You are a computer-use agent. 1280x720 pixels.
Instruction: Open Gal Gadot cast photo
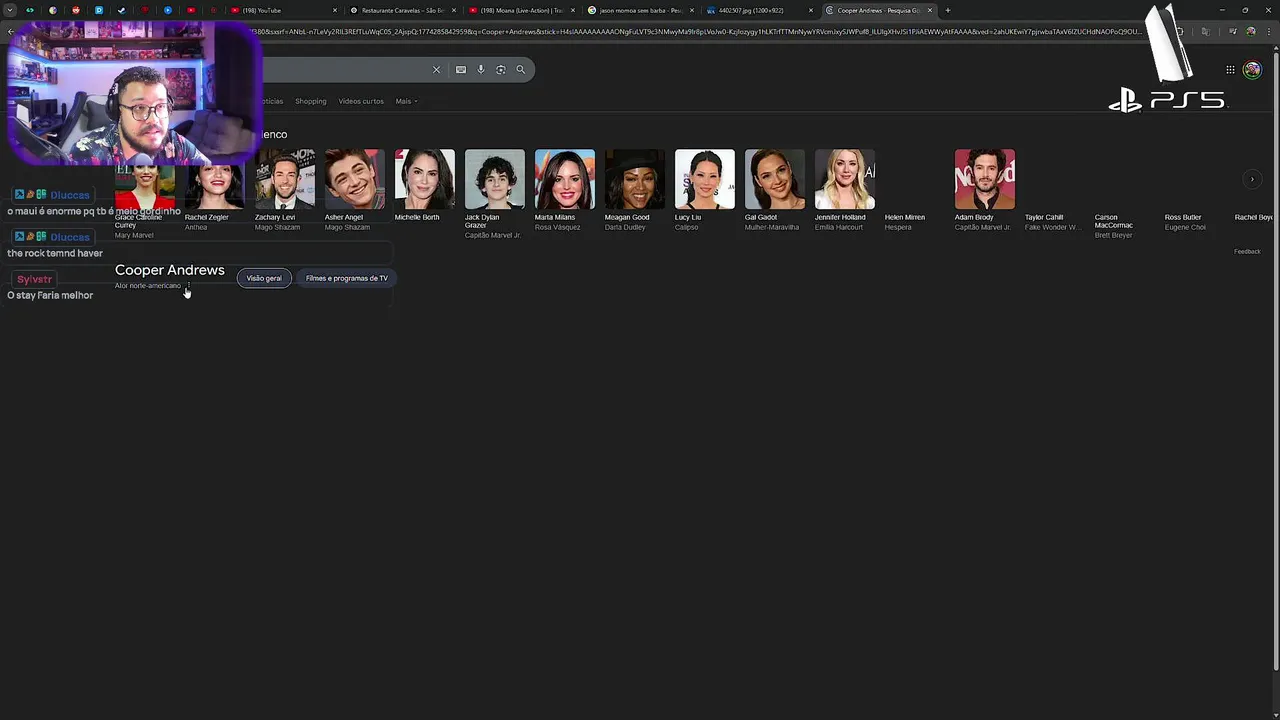tap(775, 179)
